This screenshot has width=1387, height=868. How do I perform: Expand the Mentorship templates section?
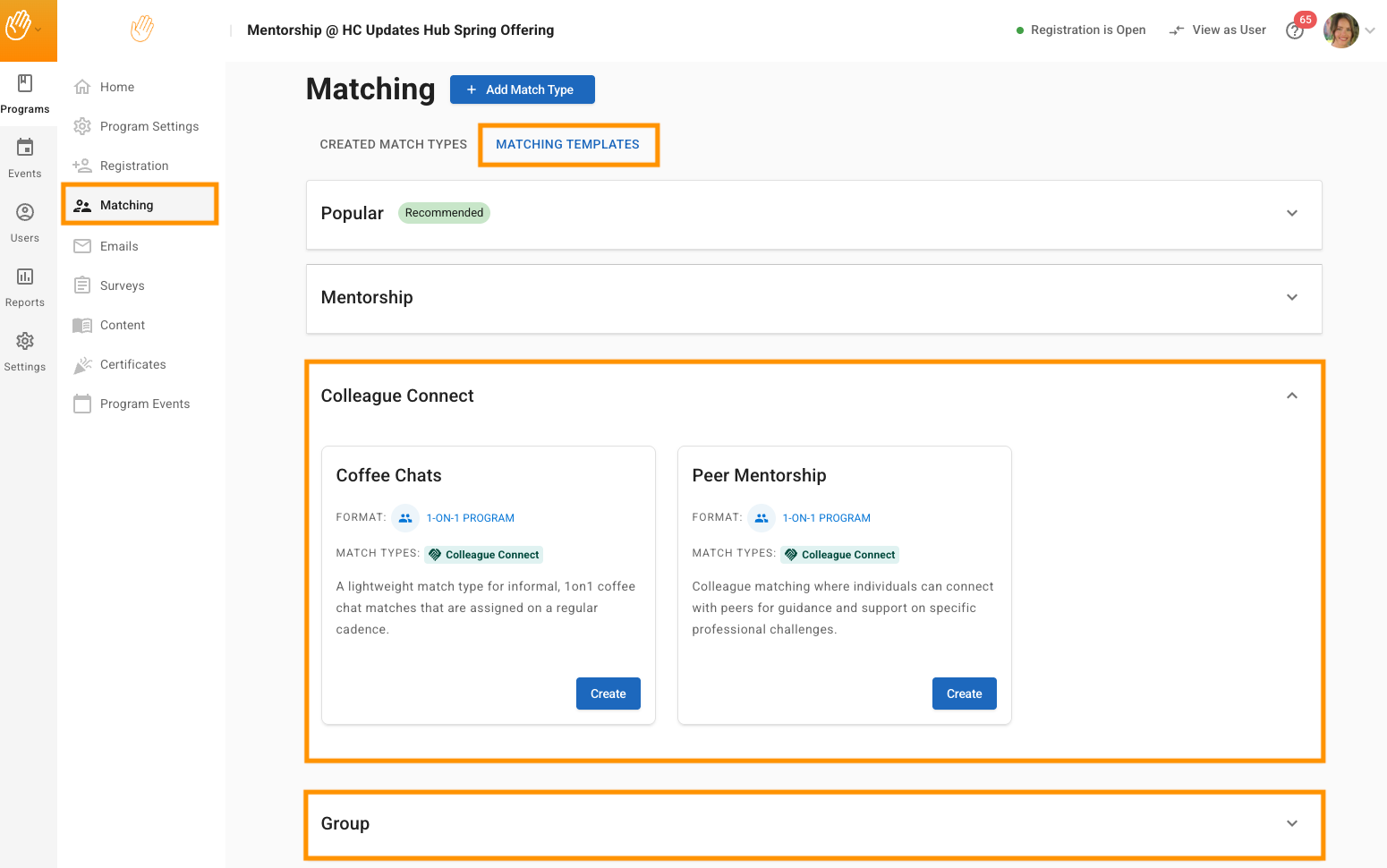(x=1291, y=297)
